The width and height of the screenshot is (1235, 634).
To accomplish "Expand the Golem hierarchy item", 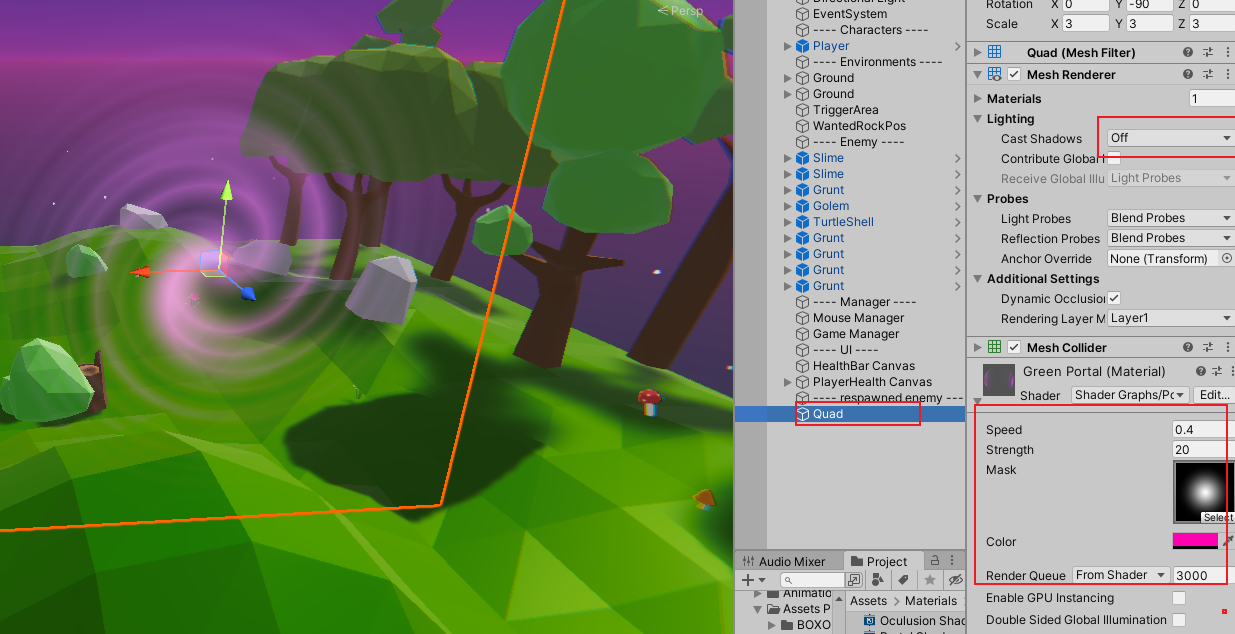I will [788, 206].
